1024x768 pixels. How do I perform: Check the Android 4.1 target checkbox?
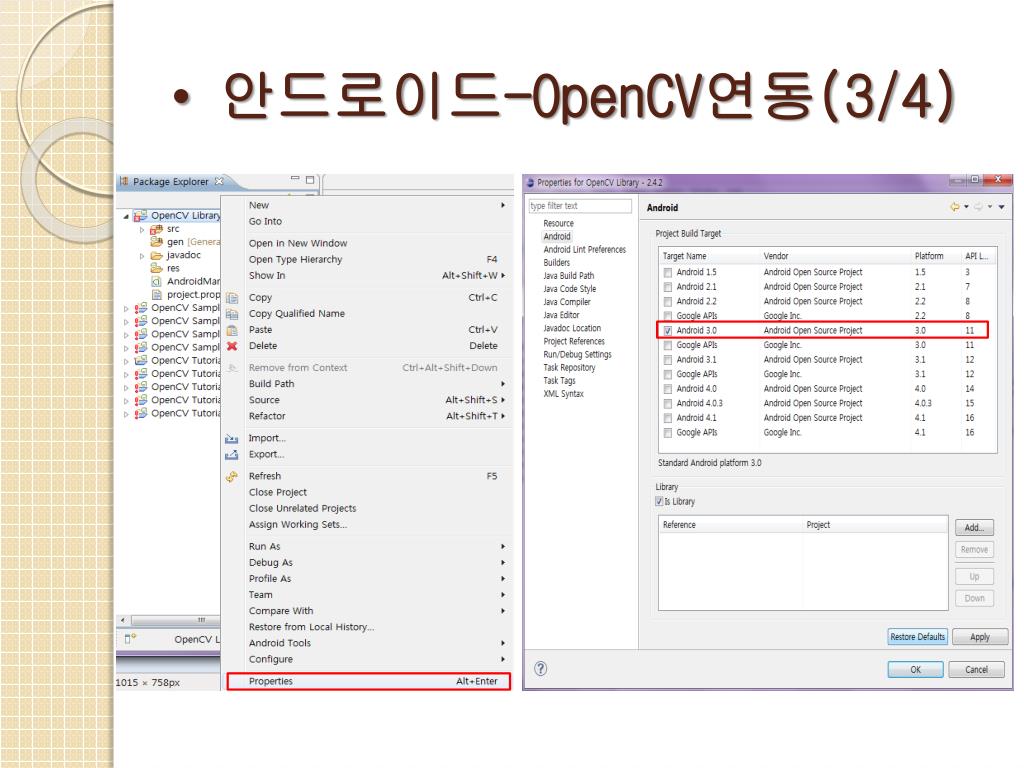click(667, 418)
